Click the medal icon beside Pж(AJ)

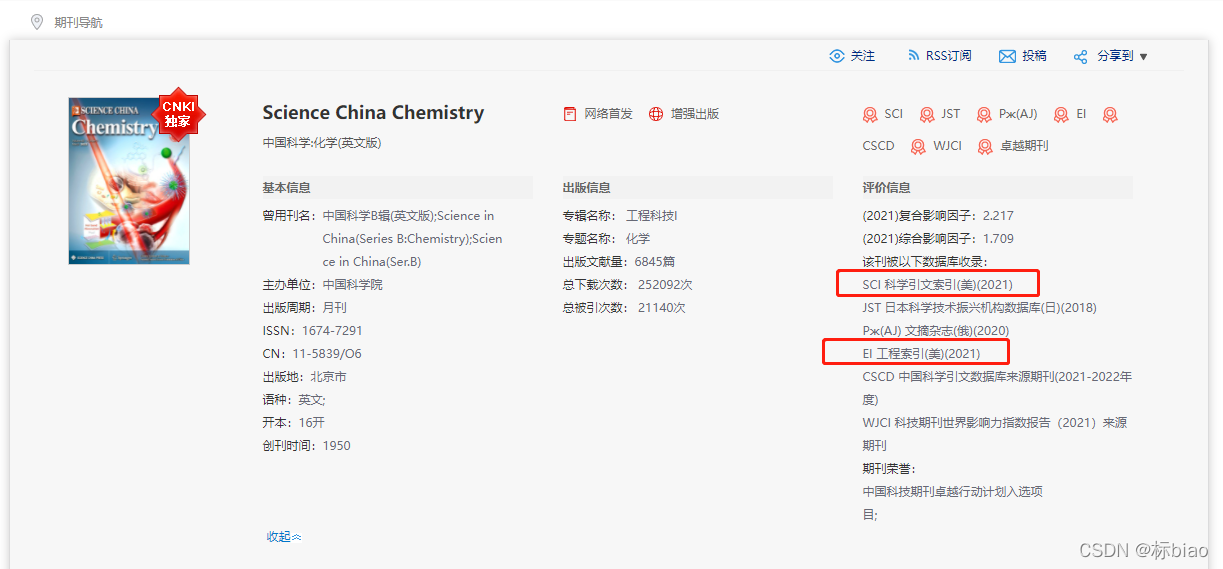point(984,115)
